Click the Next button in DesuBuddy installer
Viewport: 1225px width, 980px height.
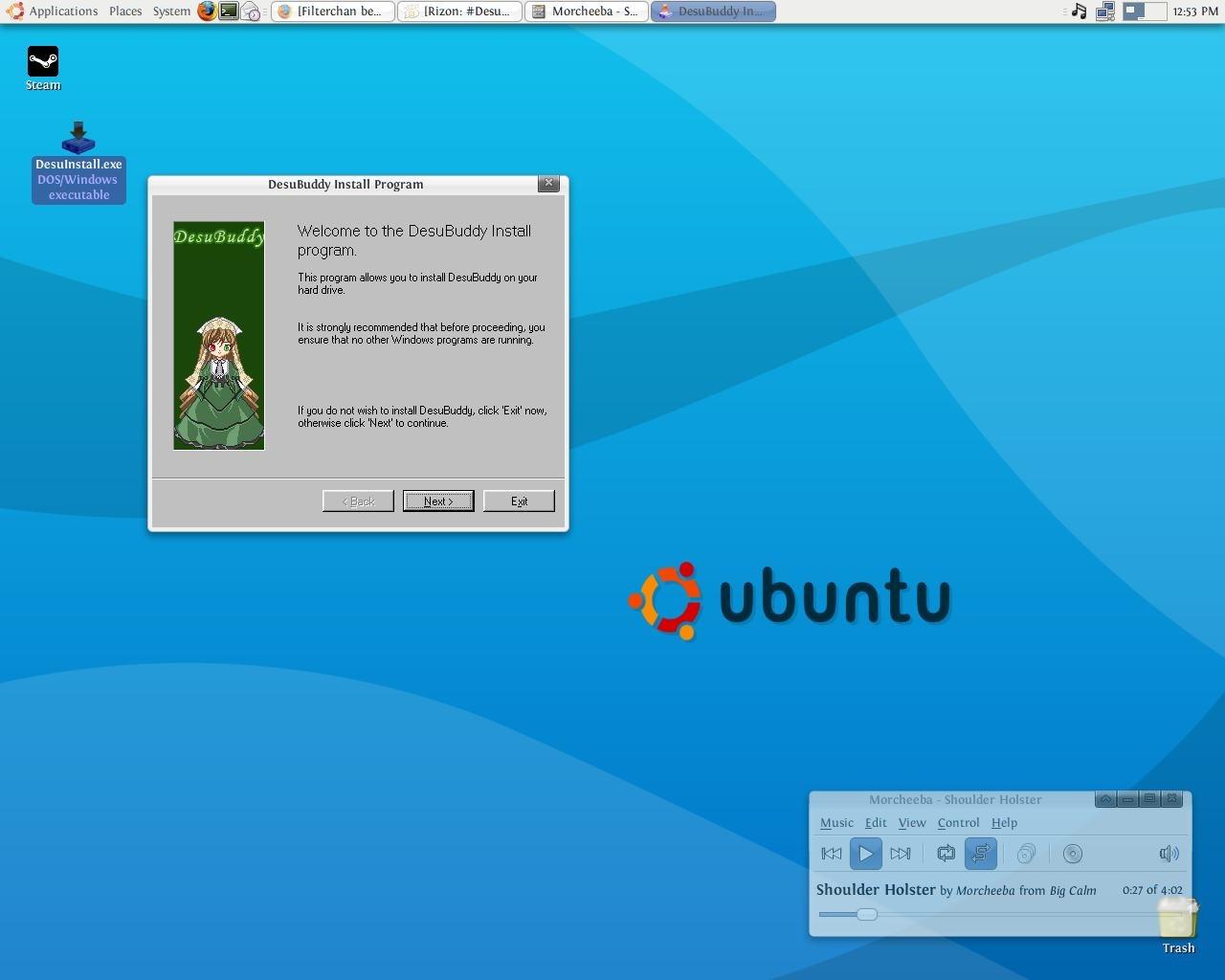click(x=438, y=501)
